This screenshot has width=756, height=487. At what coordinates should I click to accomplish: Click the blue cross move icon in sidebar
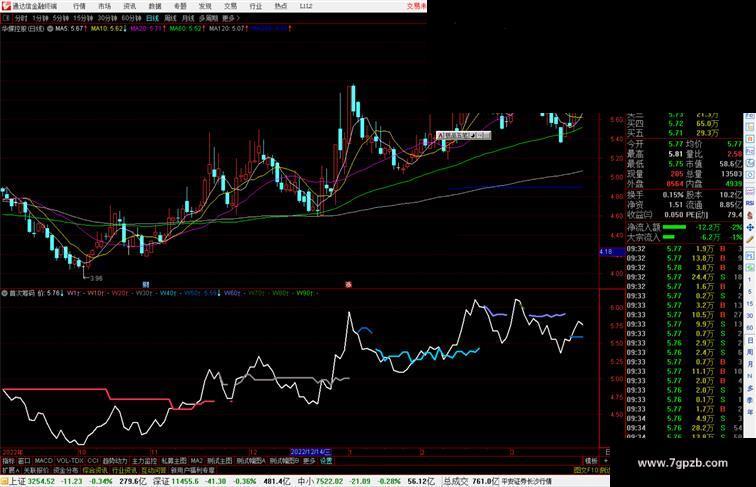pos(750,227)
